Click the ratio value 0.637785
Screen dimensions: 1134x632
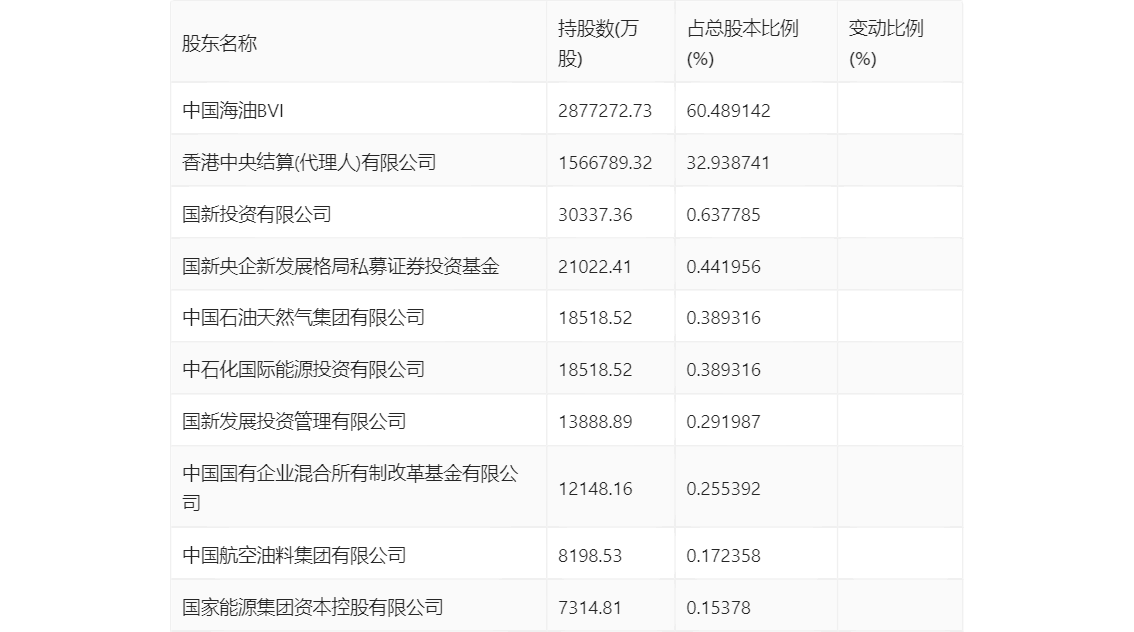(x=723, y=215)
